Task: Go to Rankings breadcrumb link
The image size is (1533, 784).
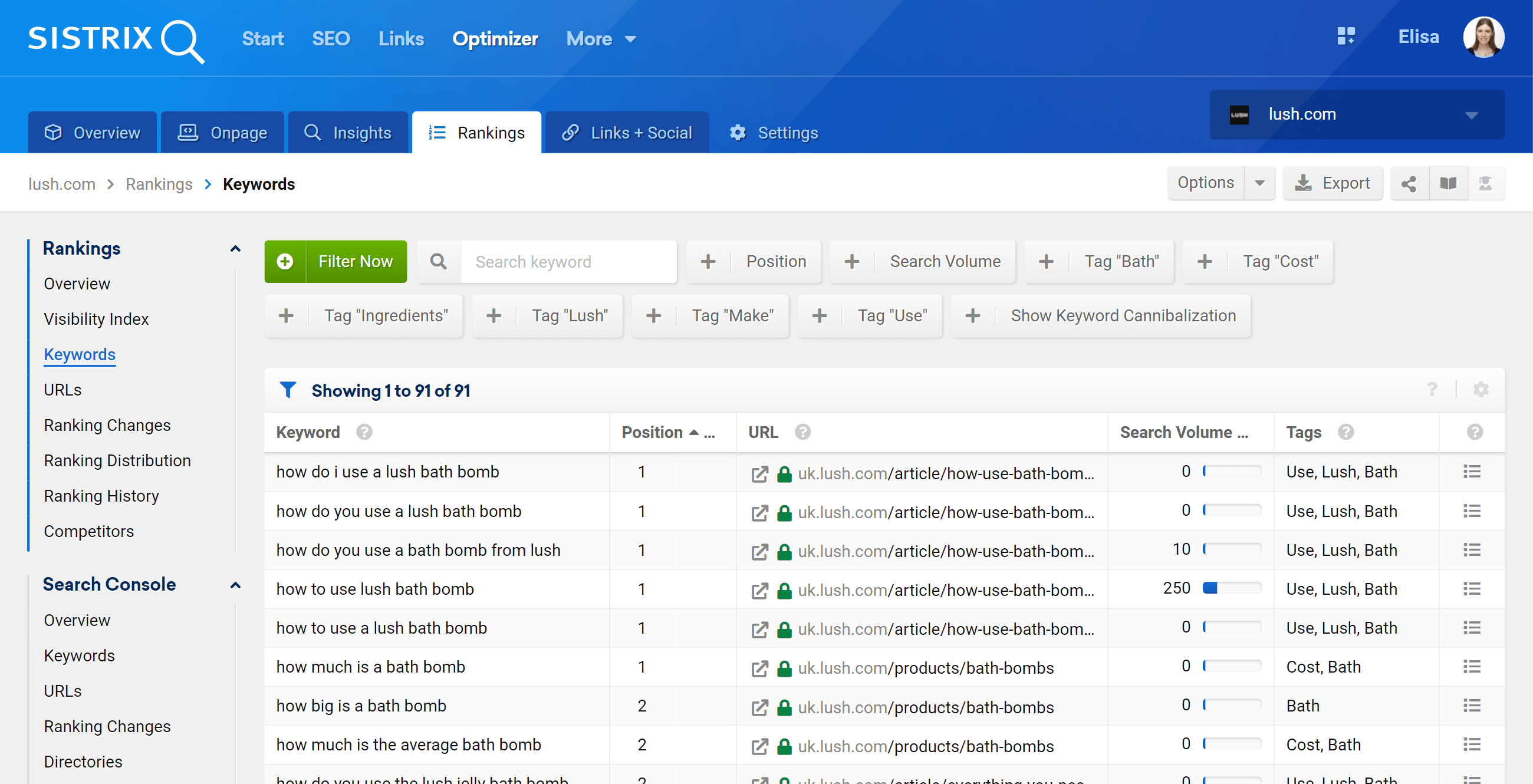Action: pyautogui.click(x=159, y=185)
